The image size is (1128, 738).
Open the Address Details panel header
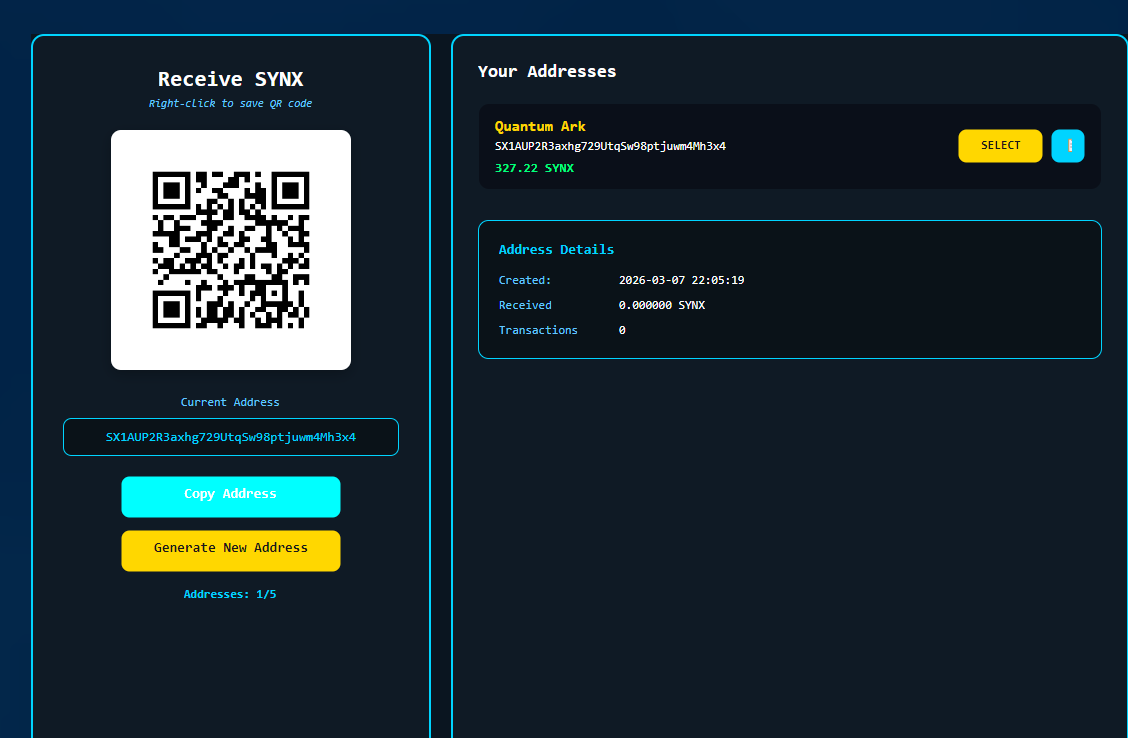[x=556, y=249]
